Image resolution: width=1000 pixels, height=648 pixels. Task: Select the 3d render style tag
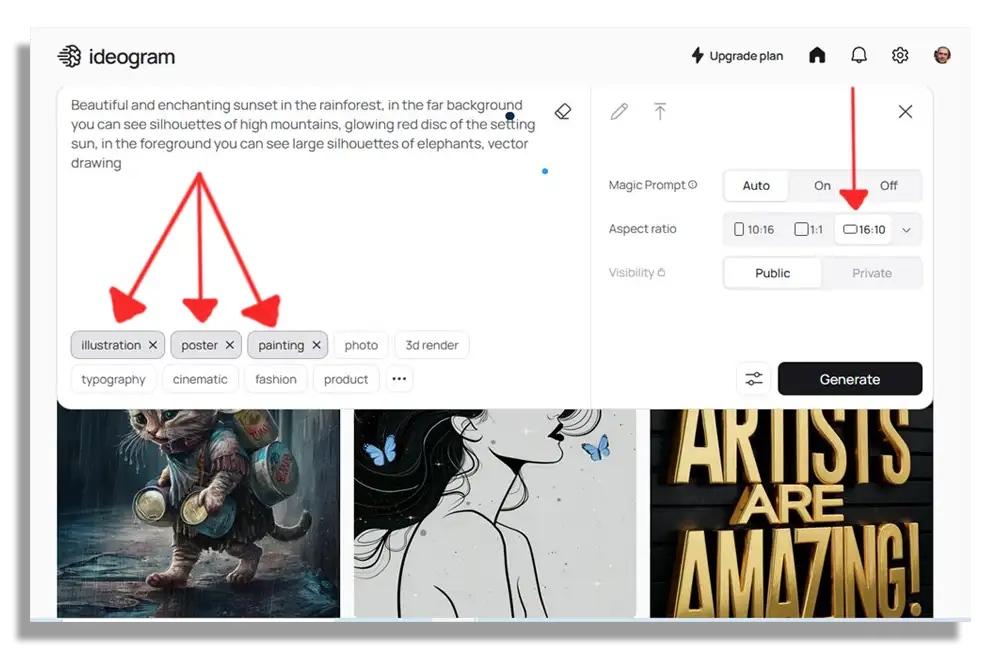click(x=432, y=345)
